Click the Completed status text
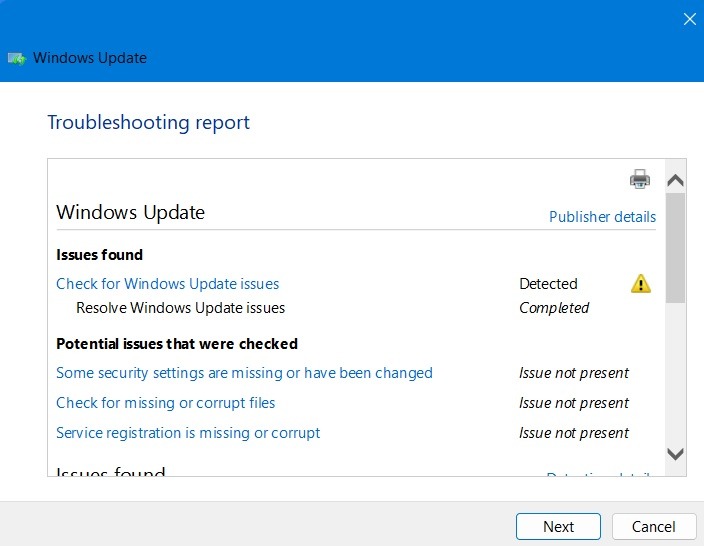The height and width of the screenshot is (546, 704). (x=554, y=308)
